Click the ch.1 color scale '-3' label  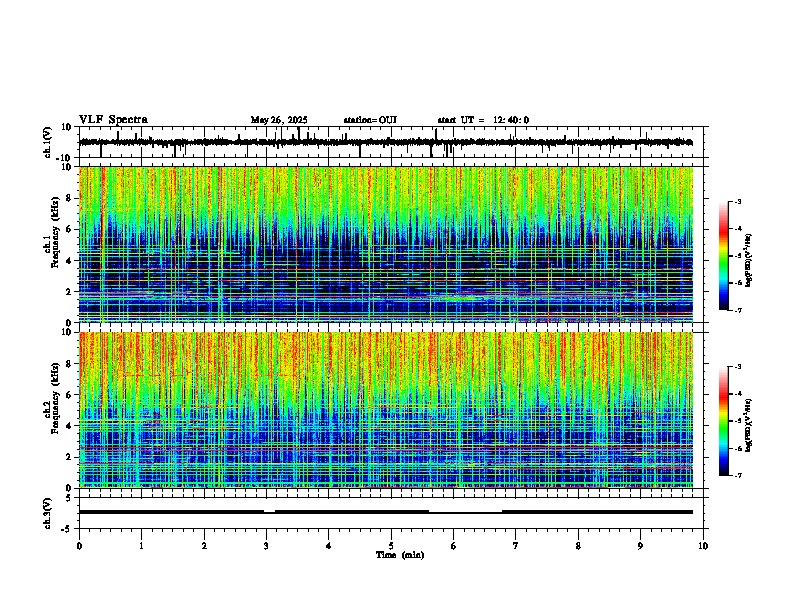(x=738, y=201)
